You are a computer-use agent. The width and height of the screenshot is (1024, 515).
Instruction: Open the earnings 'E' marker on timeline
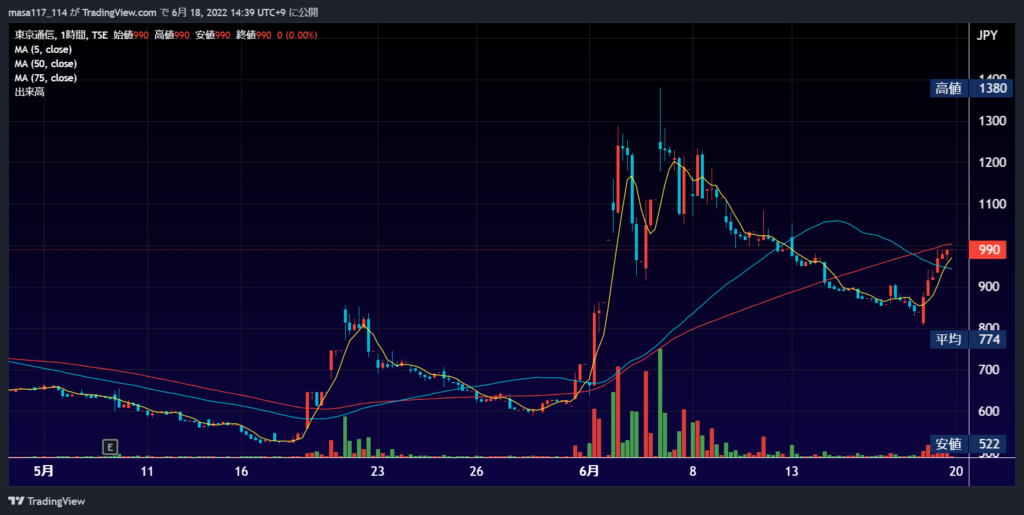[110, 447]
